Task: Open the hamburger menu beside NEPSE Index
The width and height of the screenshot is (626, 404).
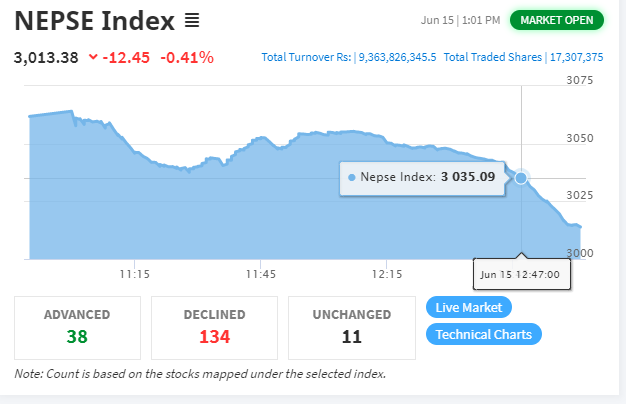Action: (x=192, y=20)
